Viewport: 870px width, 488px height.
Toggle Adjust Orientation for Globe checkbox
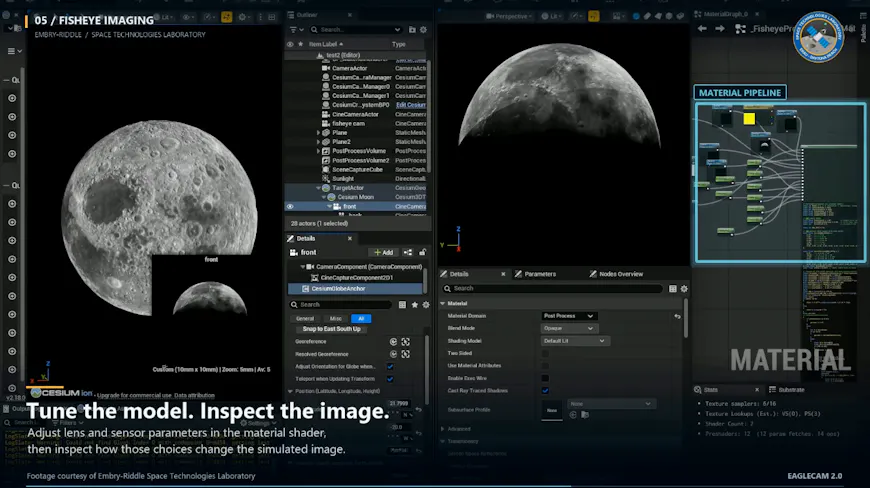click(x=390, y=367)
